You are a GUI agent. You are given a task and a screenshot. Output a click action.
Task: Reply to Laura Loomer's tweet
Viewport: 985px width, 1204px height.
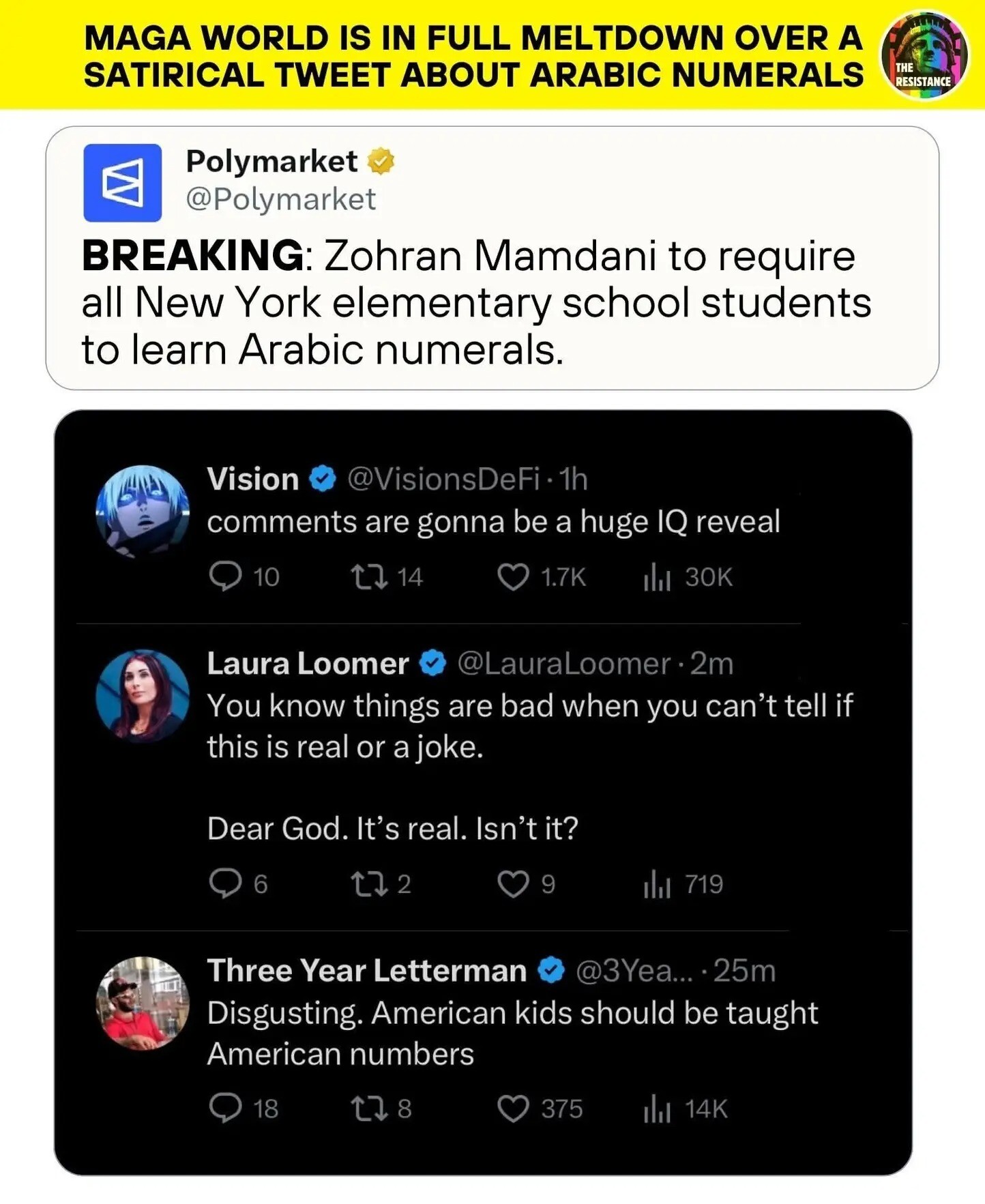click(225, 883)
